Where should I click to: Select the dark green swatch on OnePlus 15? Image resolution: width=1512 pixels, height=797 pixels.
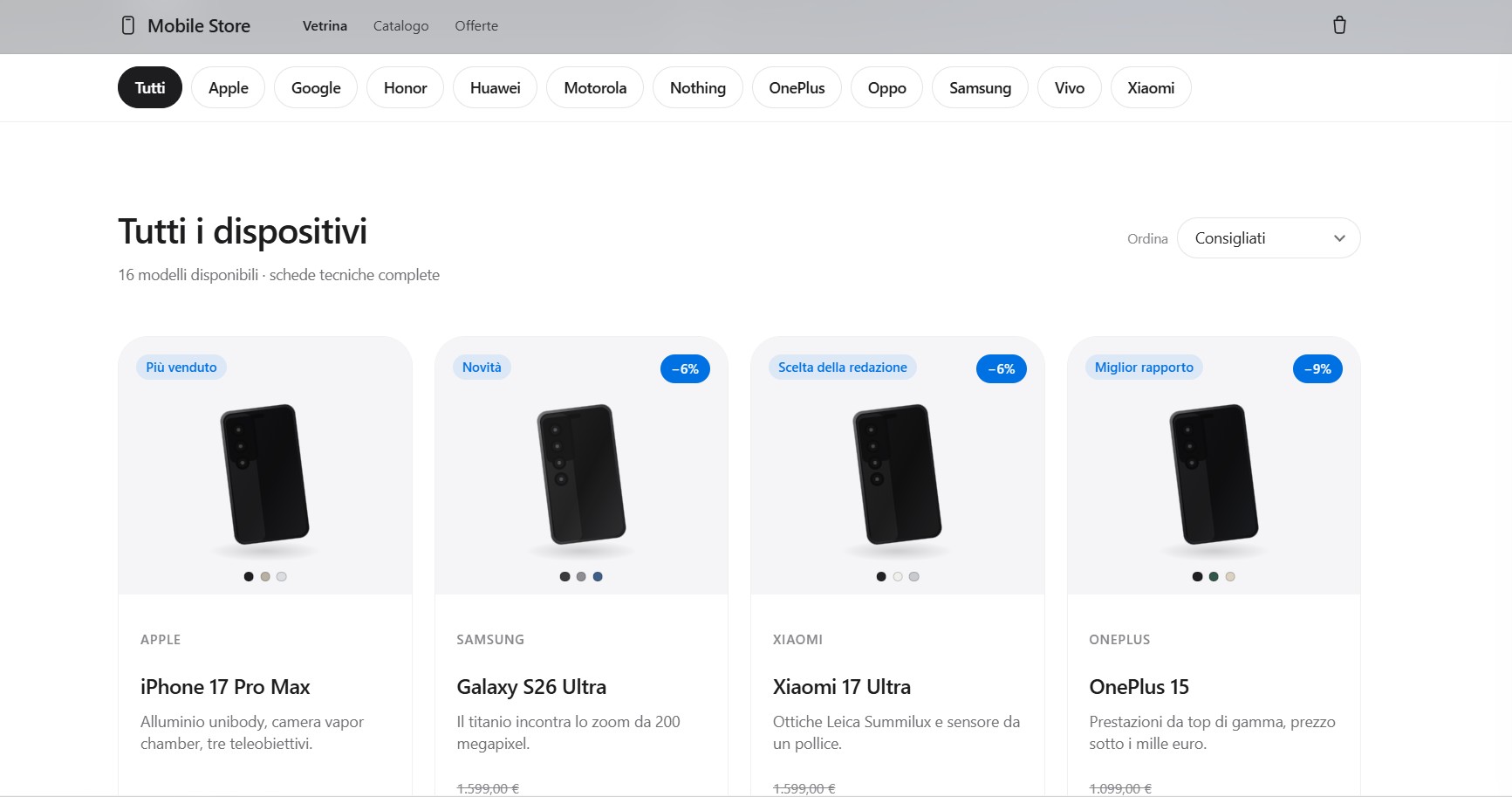pyautogui.click(x=1214, y=576)
